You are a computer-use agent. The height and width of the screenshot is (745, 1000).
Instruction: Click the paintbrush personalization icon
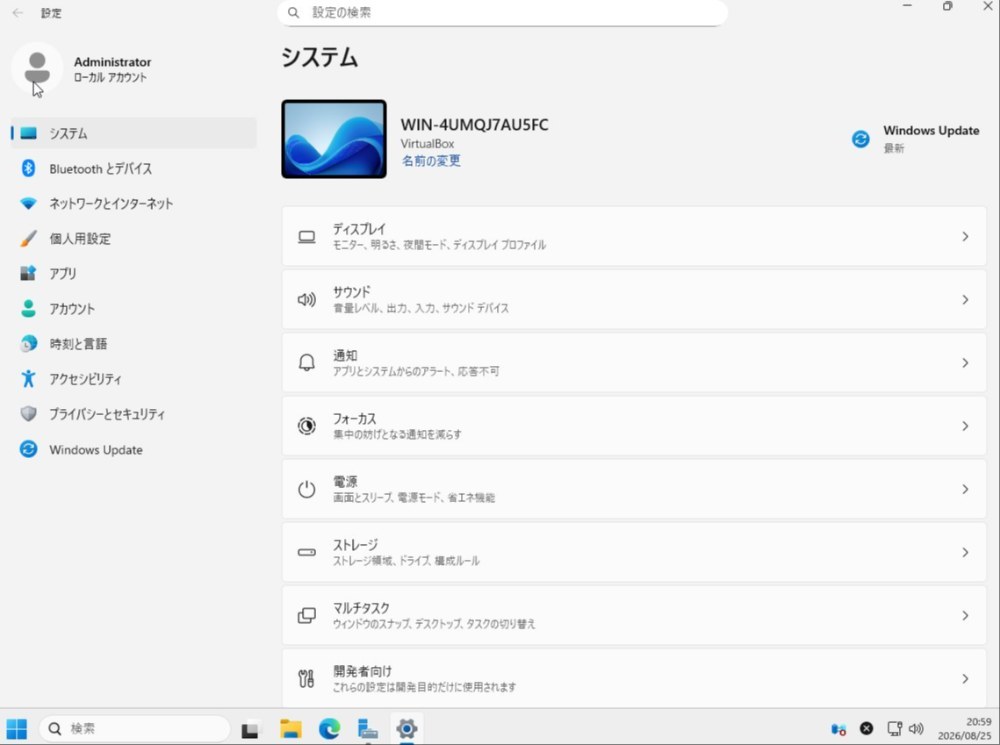28,239
